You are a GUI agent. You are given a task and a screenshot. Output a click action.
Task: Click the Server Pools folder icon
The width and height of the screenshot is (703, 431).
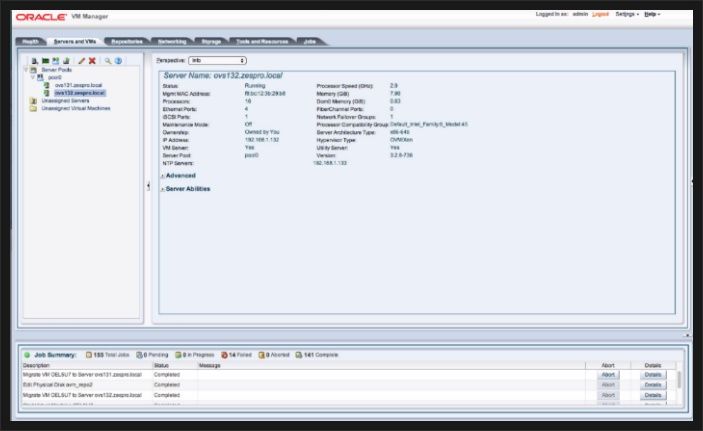click(x=34, y=70)
